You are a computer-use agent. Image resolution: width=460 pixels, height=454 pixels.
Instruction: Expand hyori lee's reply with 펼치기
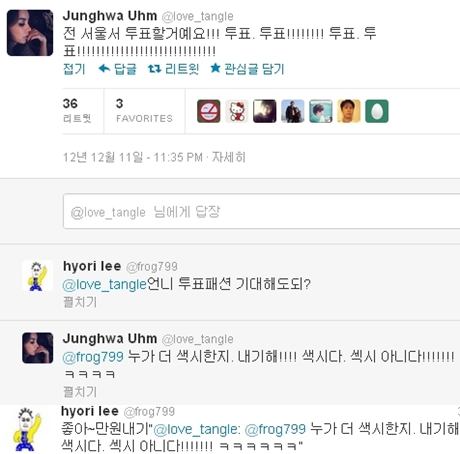click(80, 302)
